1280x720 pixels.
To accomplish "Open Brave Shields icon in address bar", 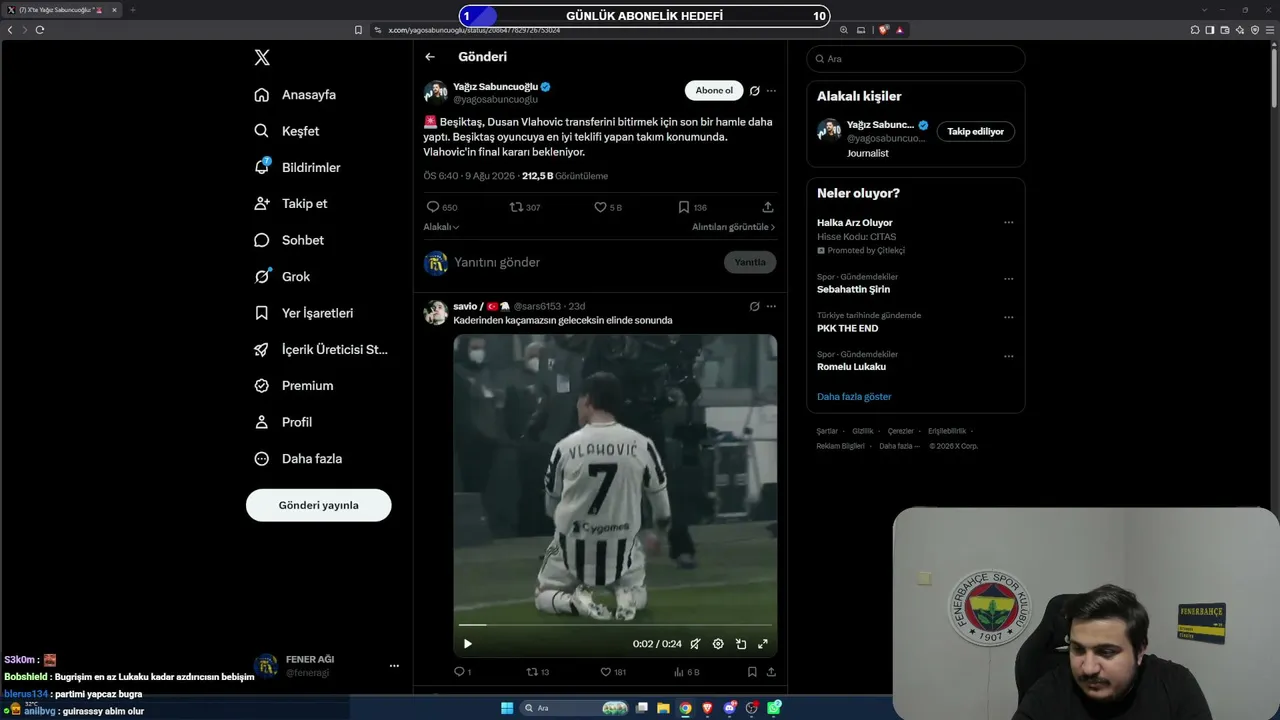I will click(884, 30).
